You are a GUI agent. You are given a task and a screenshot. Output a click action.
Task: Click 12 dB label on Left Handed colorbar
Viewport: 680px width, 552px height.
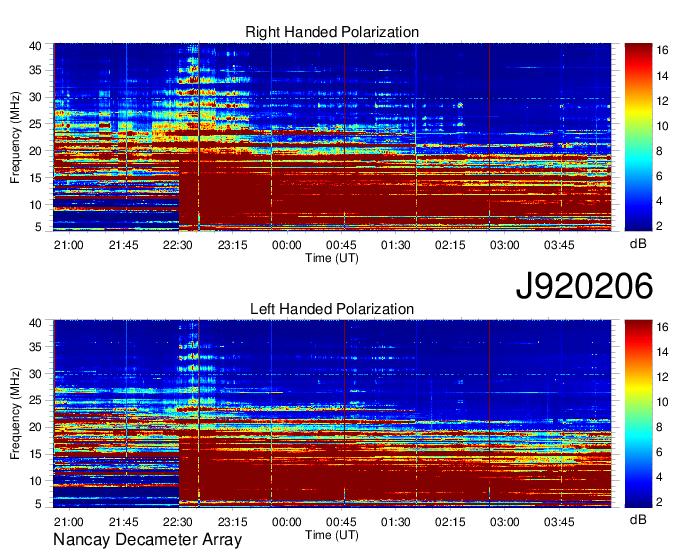pyautogui.click(x=662, y=377)
